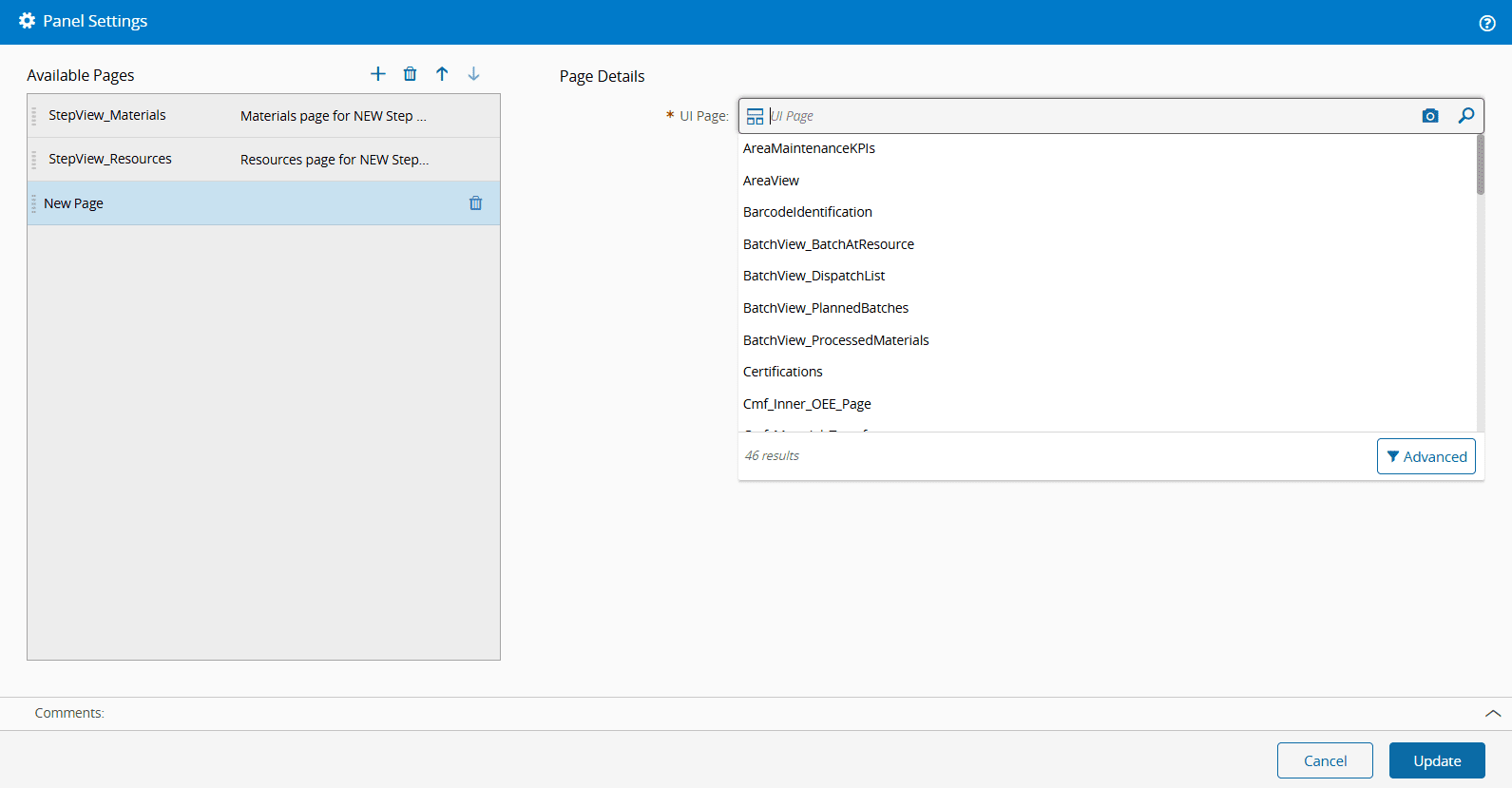Open help via the question mark icon
Screen dimensions: 1512x788
point(1487,23)
